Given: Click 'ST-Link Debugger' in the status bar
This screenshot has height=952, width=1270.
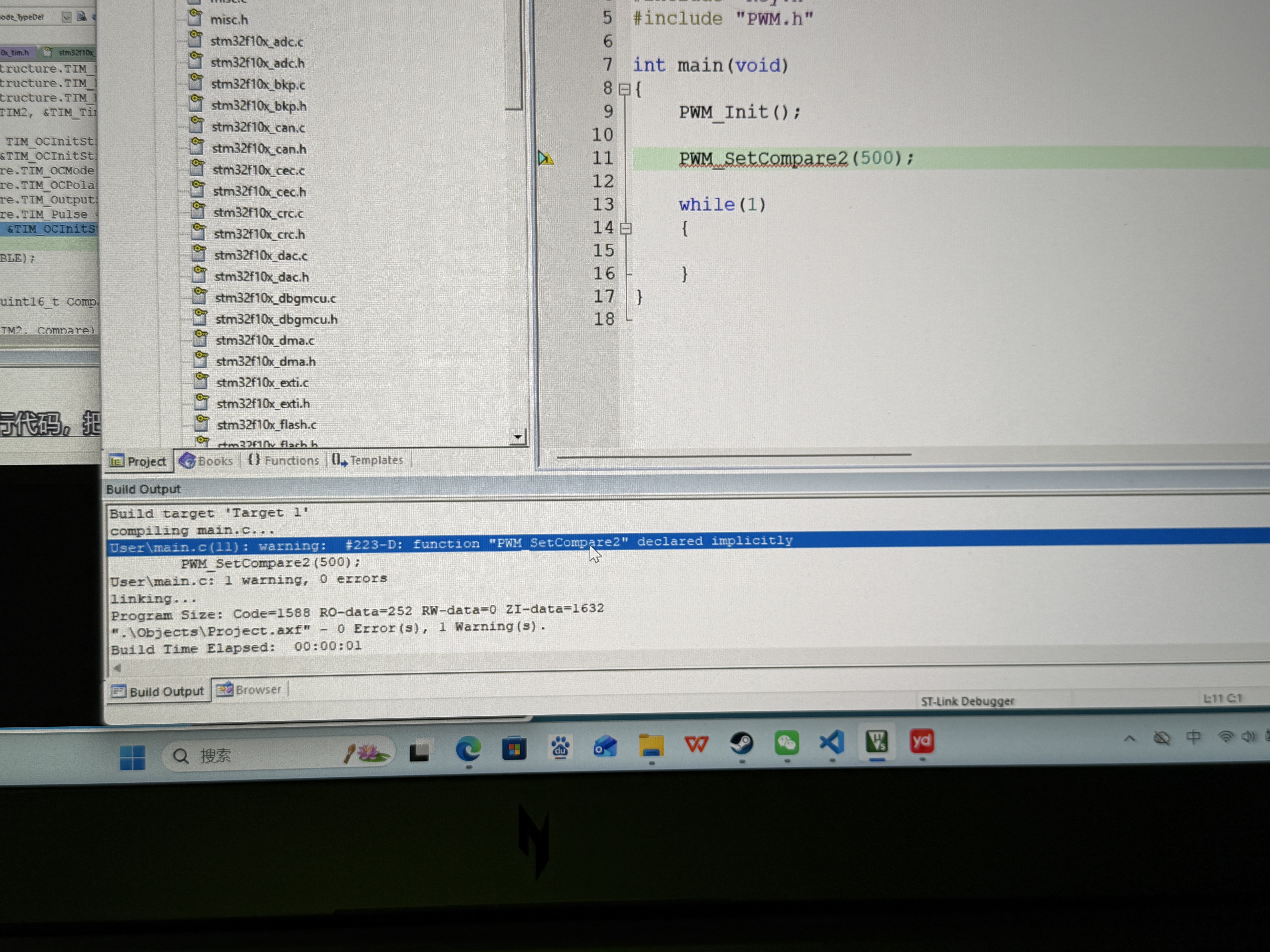Looking at the screenshot, I should coord(967,701).
